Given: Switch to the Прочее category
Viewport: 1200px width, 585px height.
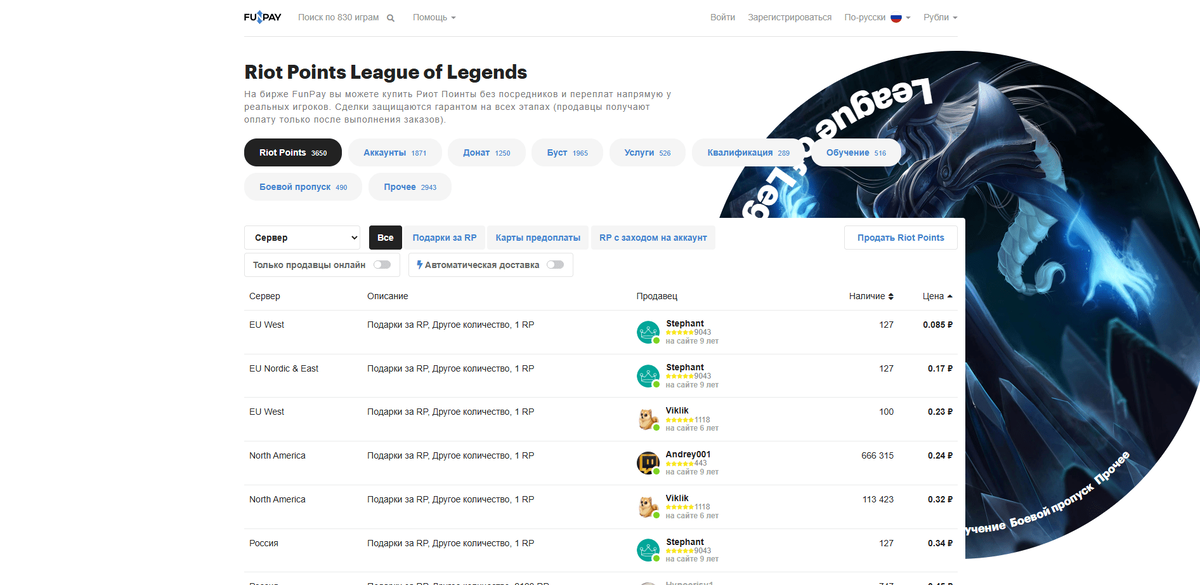Looking at the screenshot, I should pyautogui.click(x=410, y=187).
